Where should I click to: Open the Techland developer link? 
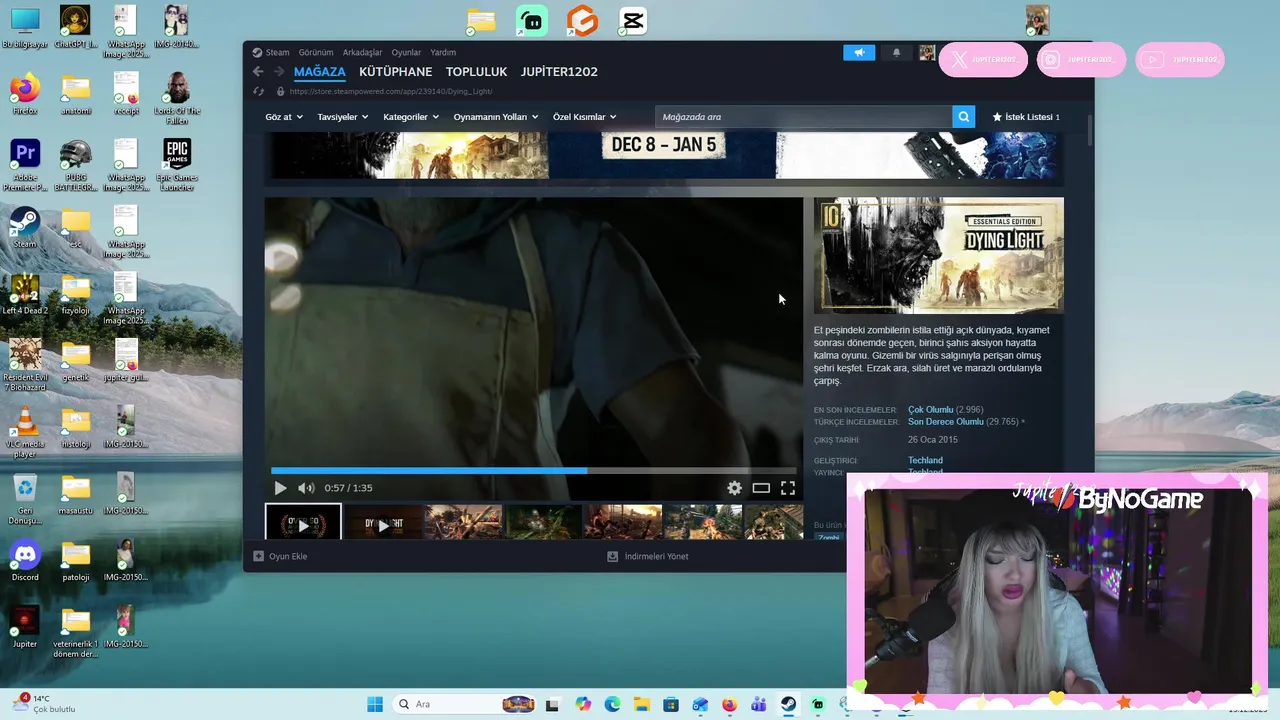[925, 460]
